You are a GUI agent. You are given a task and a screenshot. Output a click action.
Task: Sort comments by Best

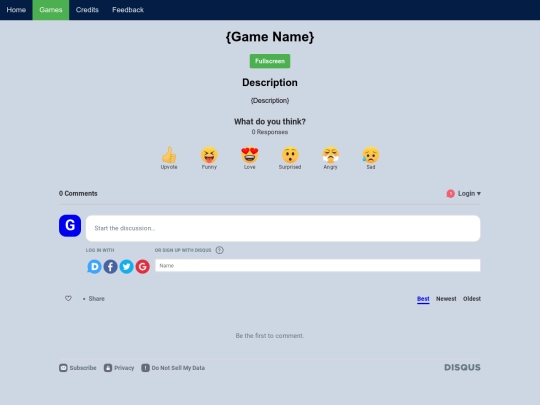pyautogui.click(x=423, y=299)
